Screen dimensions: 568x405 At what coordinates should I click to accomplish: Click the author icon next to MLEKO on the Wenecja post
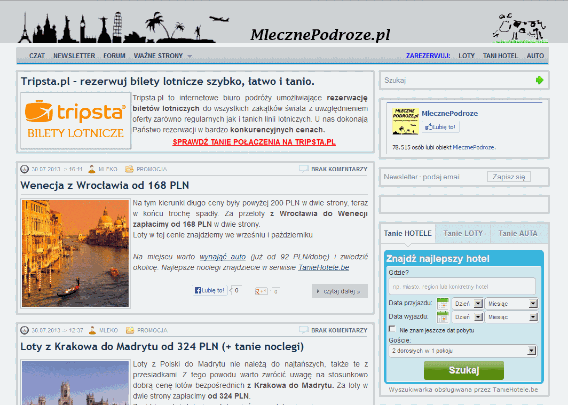click(x=92, y=169)
